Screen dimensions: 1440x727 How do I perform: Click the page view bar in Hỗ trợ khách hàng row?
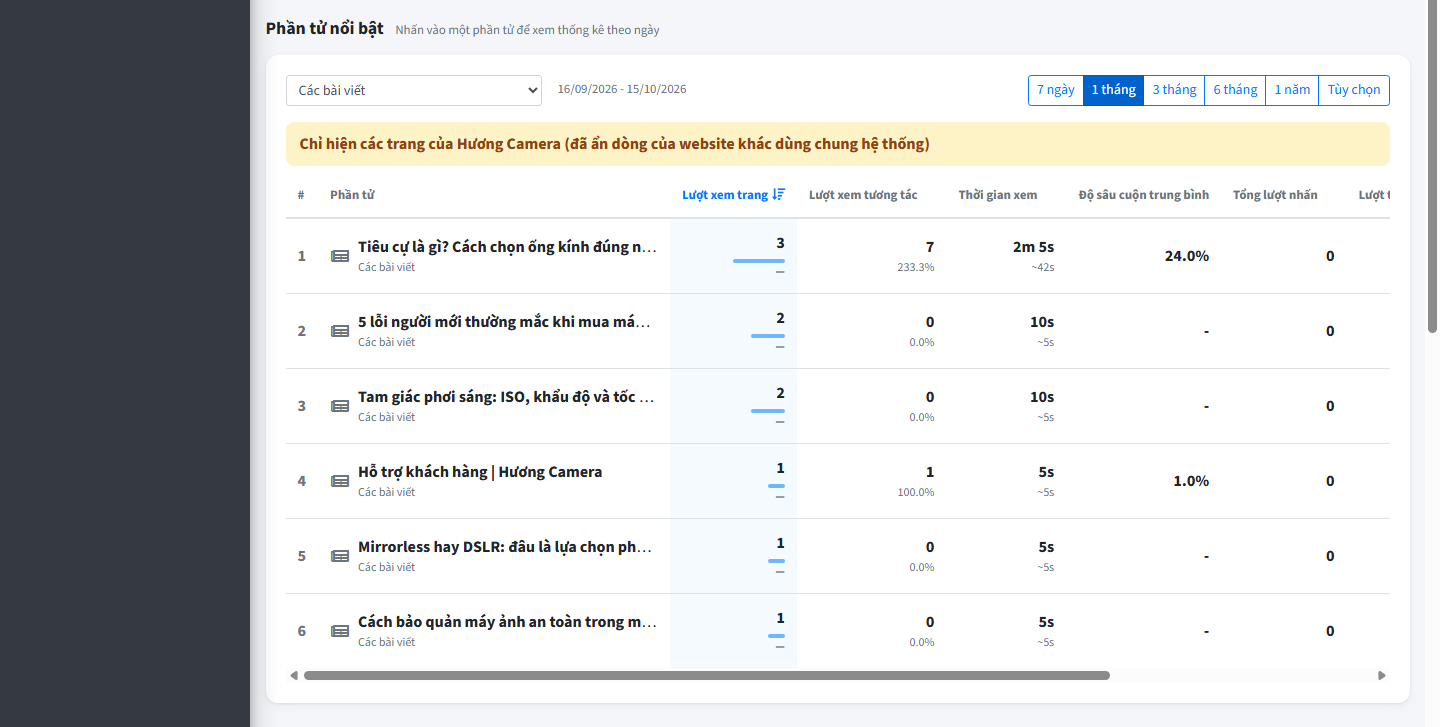(776, 486)
